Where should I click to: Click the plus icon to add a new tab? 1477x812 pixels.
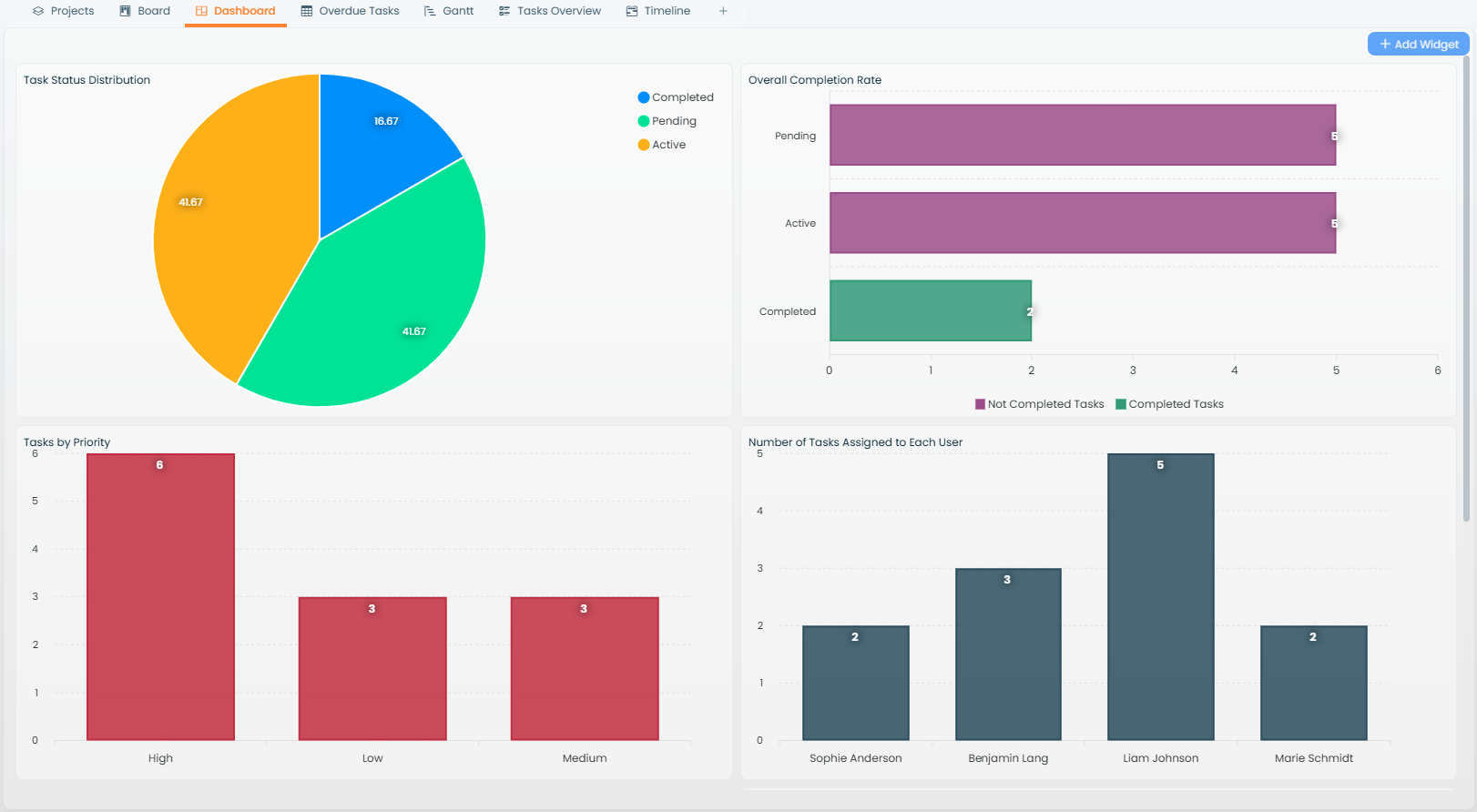(x=723, y=11)
